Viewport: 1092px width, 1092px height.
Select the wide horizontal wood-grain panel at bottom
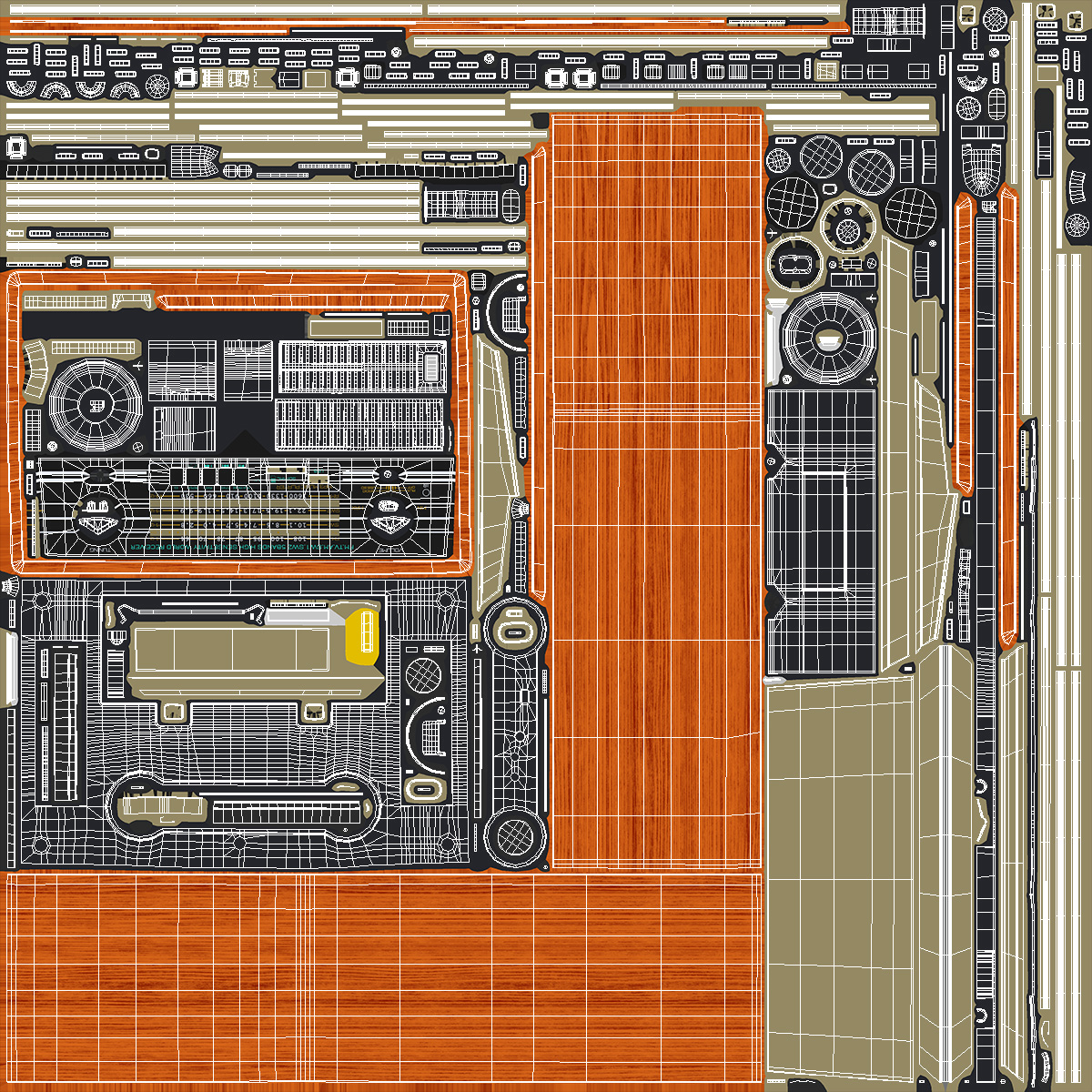point(383,979)
